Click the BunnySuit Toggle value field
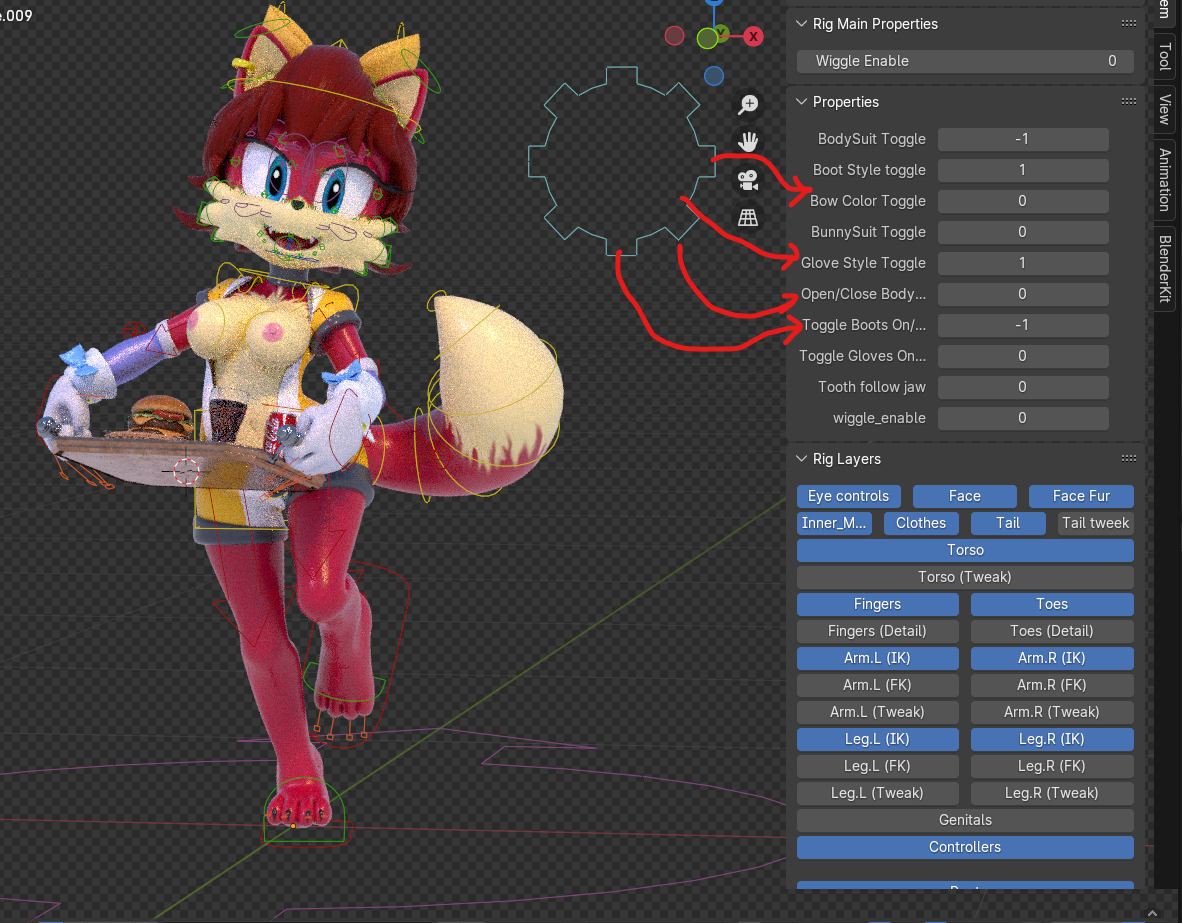This screenshot has height=923, width=1182. [x=1023, y=232]
